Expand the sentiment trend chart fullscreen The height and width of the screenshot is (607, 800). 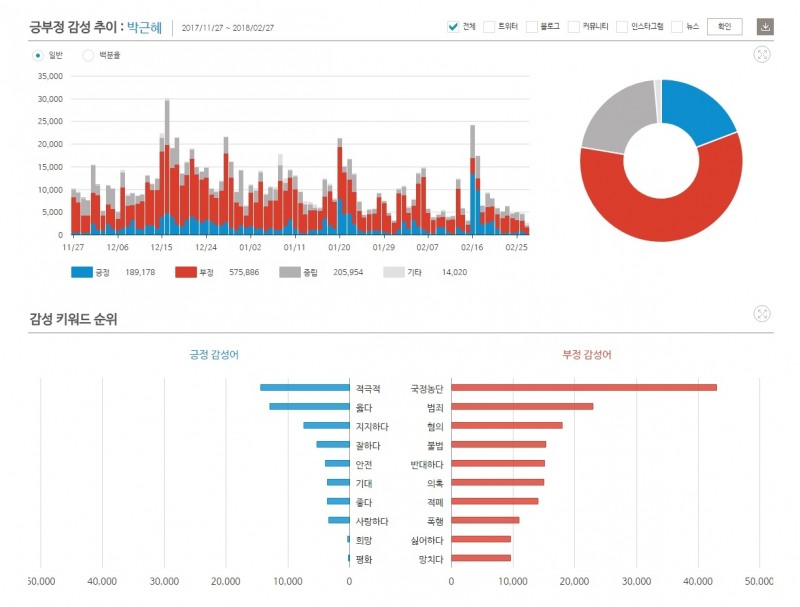(762, 54)
